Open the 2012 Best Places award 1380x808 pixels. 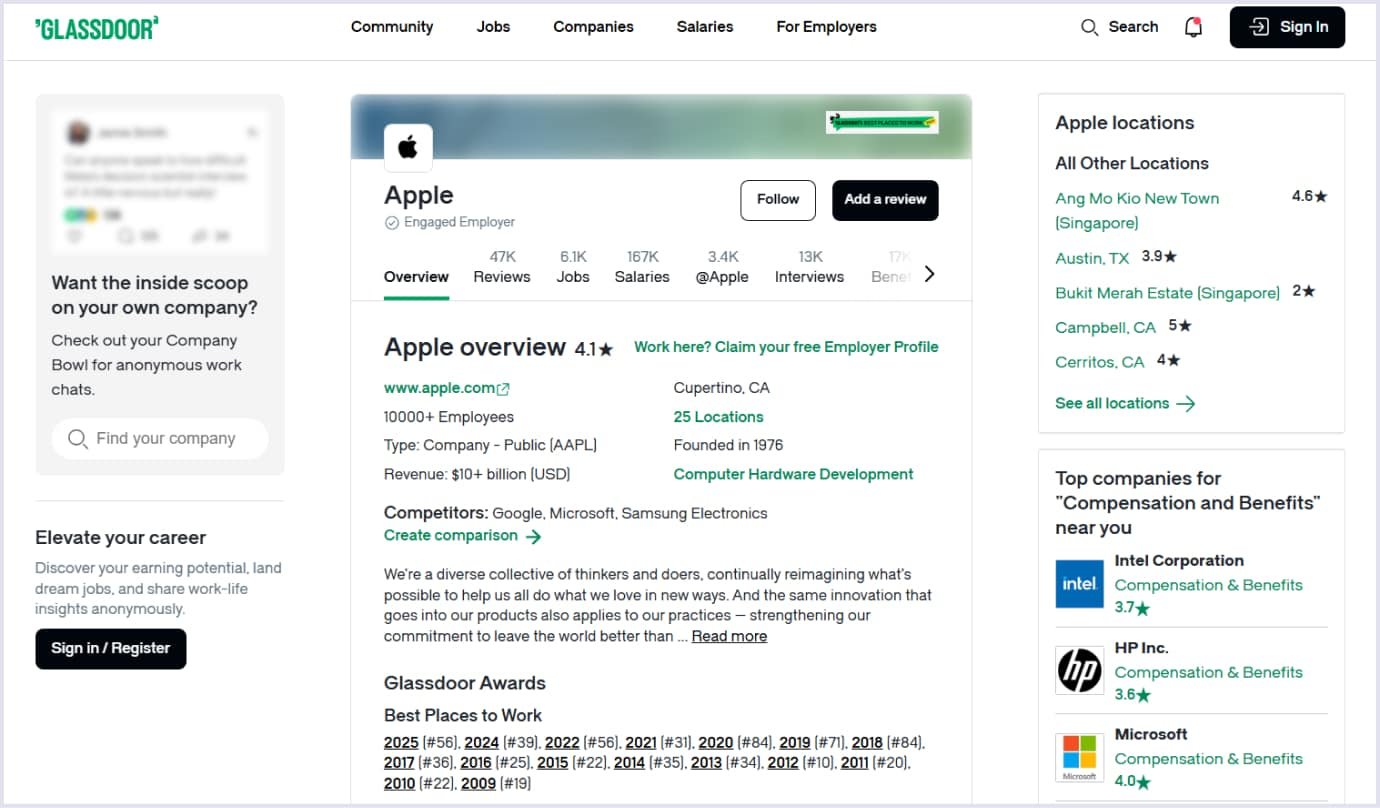click(783, 763)
